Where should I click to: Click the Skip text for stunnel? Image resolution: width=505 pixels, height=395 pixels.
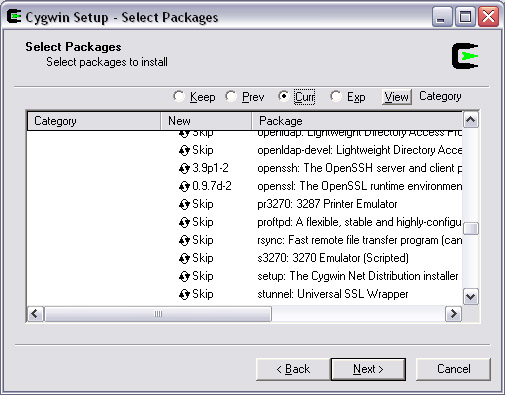203,294
